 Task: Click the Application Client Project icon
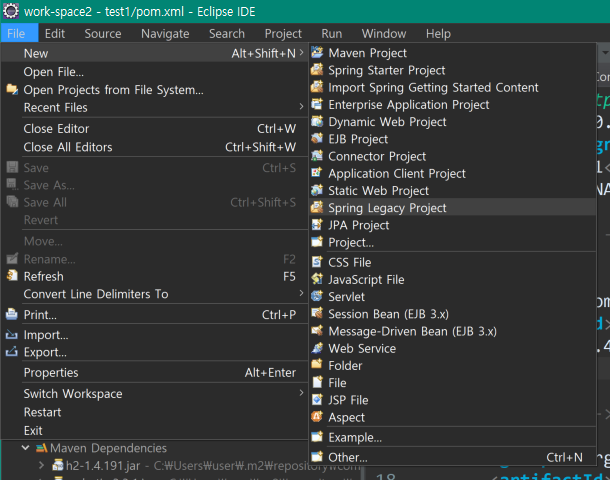317,173
